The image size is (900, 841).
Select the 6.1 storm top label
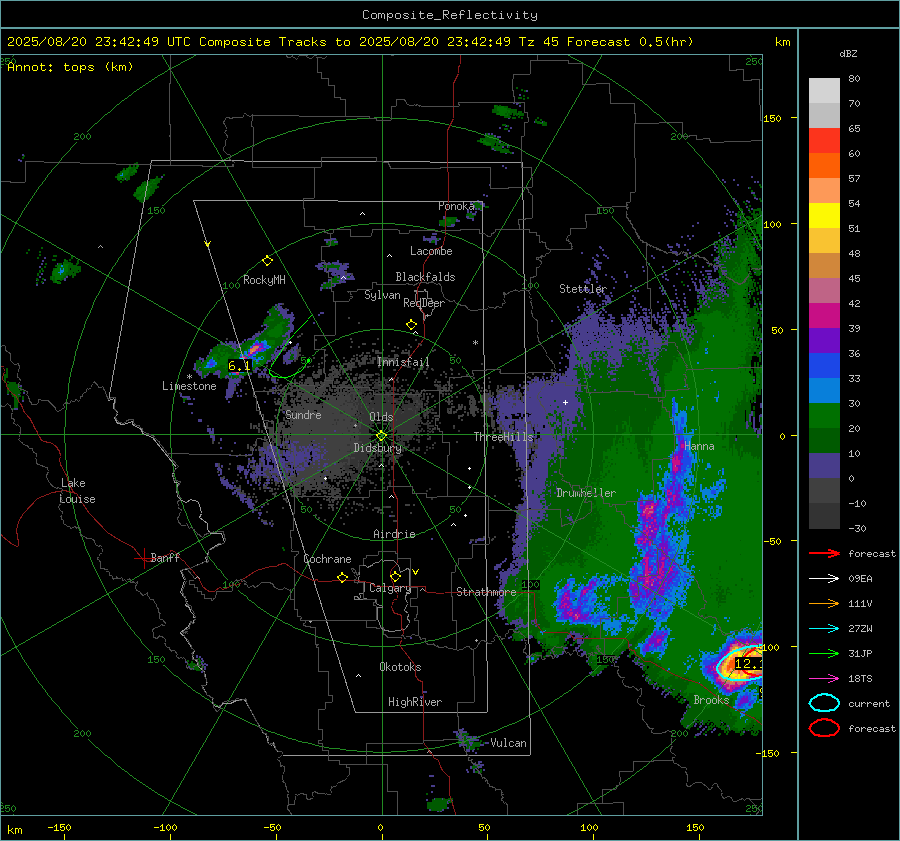(239, 366)
